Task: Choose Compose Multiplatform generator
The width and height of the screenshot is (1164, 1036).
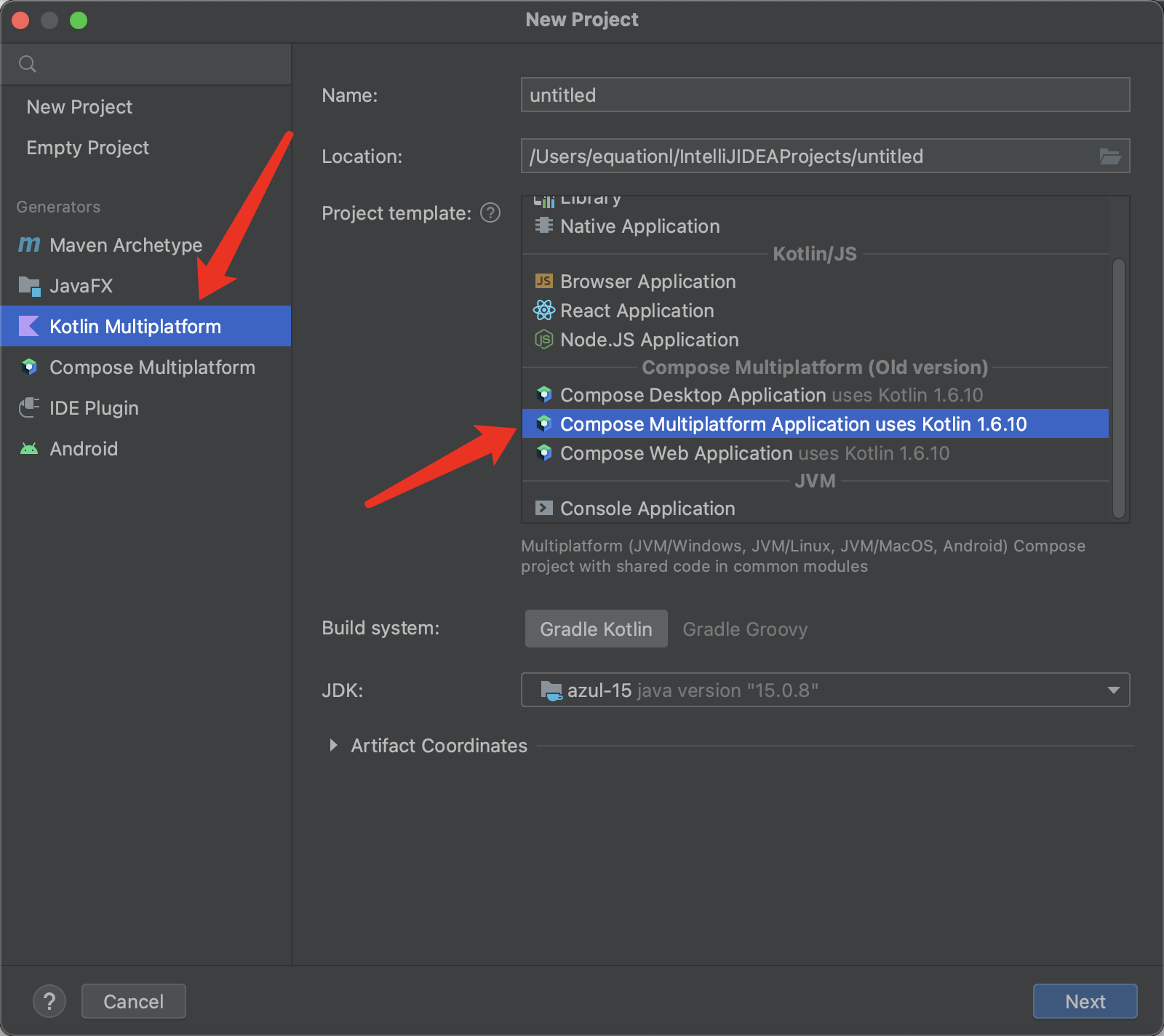Action: (145, 367)
